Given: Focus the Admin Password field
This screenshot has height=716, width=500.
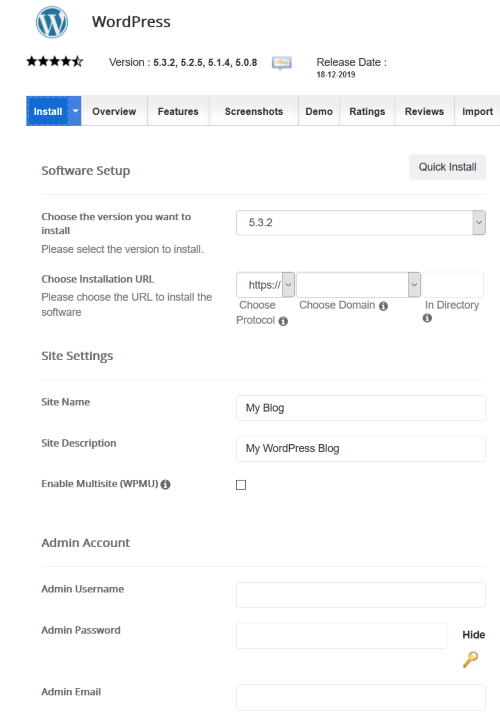Looking at the screenshot, I should (x=342, y=636).
